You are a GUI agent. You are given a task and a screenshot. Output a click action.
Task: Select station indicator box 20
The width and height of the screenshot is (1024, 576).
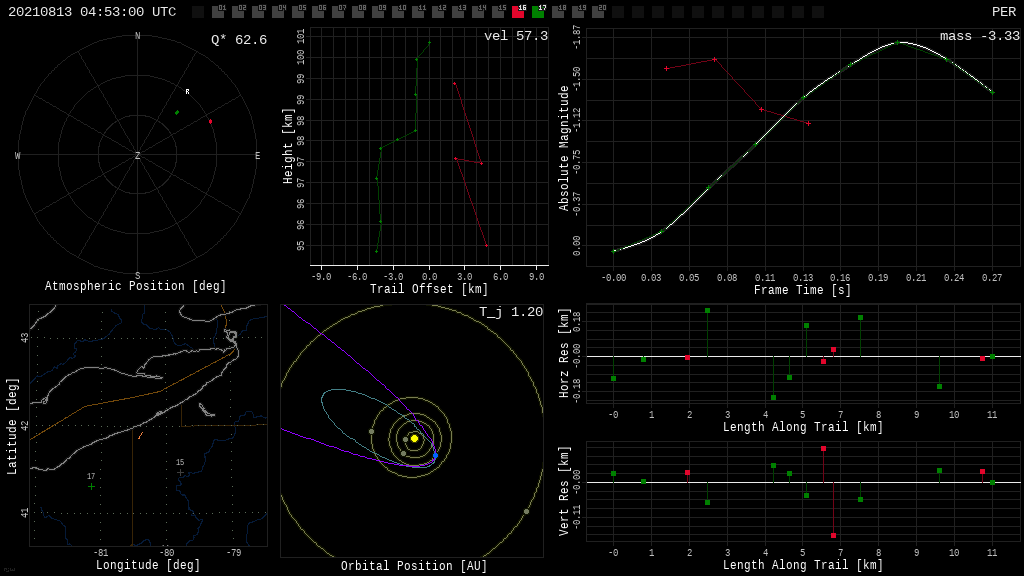click(x=598, y=11)
